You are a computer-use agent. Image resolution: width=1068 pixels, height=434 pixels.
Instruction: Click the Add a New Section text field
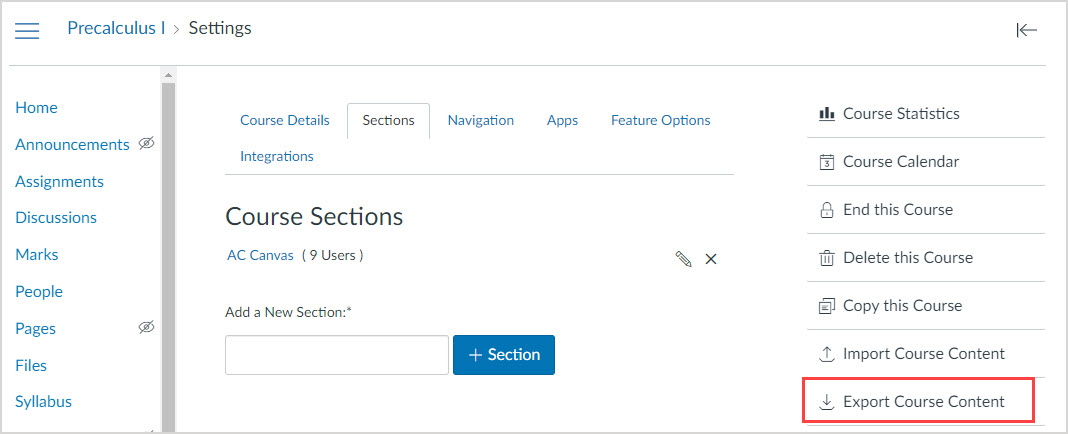[x=336, y=355]
